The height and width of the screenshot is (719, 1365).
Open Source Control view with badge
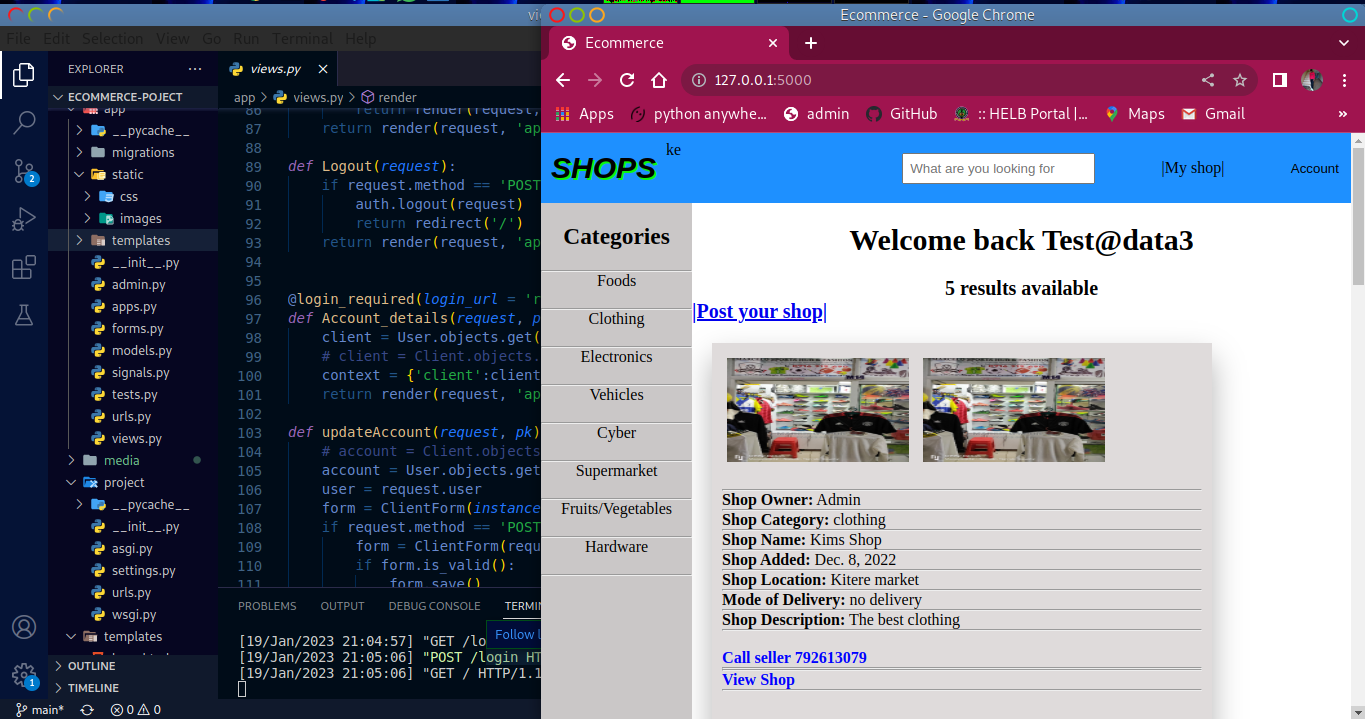click(x=24, y=171)
